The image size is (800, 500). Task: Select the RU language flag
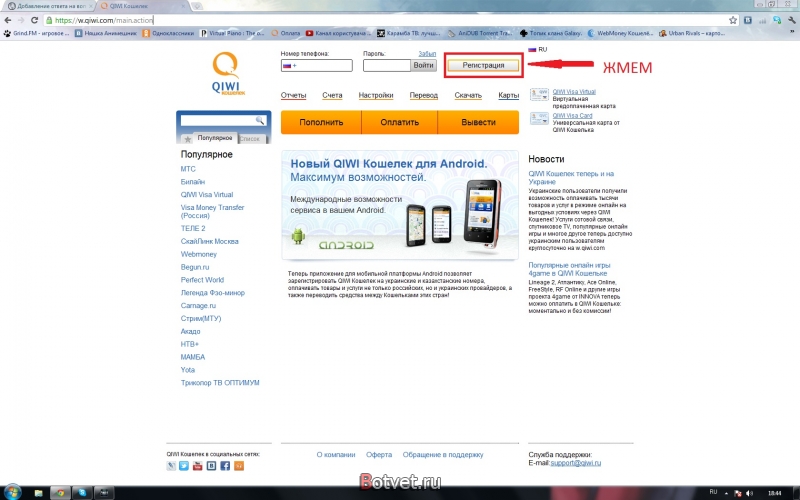[532, 49]
